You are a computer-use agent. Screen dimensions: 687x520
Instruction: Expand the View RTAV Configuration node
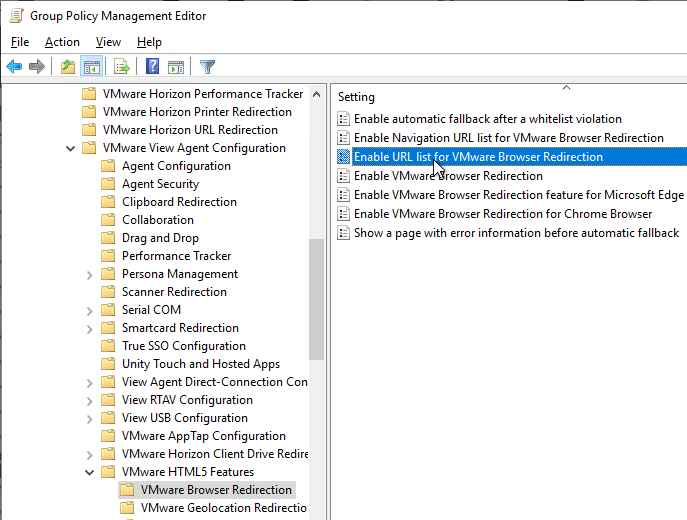89,400
